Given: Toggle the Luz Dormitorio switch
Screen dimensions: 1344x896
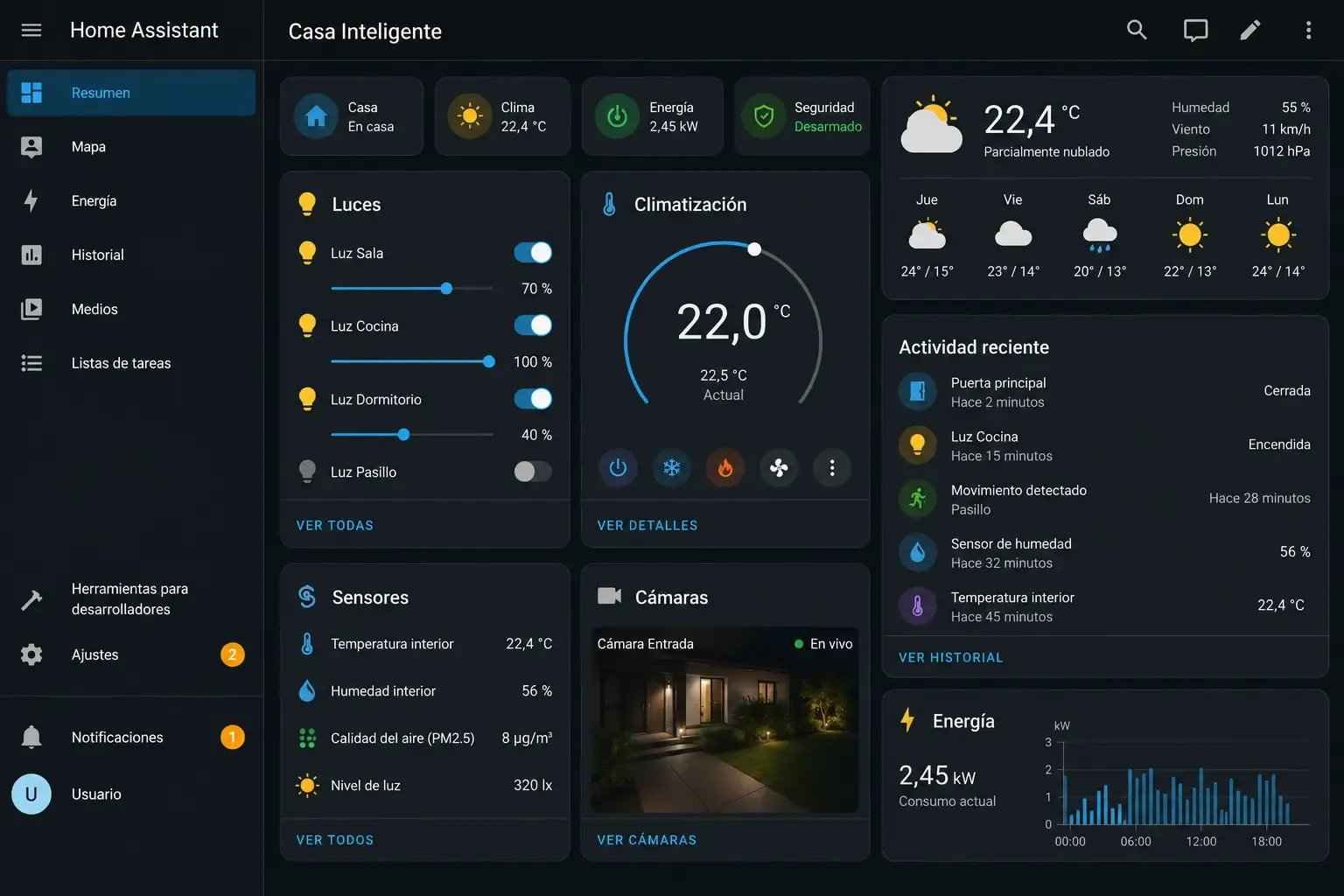Looking at the screenshot, I should click(533, 399).
